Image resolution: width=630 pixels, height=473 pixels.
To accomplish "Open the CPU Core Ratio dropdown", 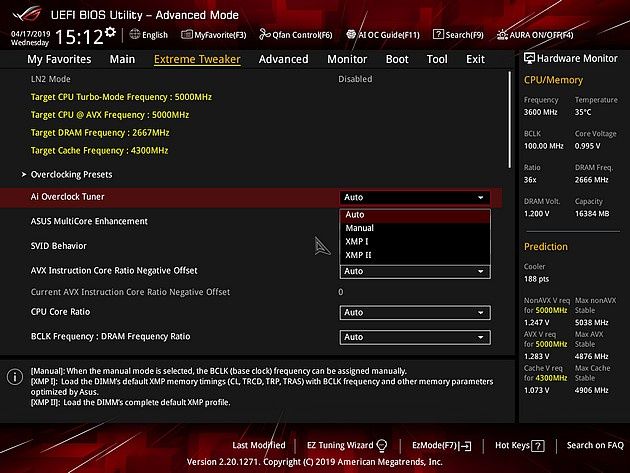I will (x=415, y=313).
